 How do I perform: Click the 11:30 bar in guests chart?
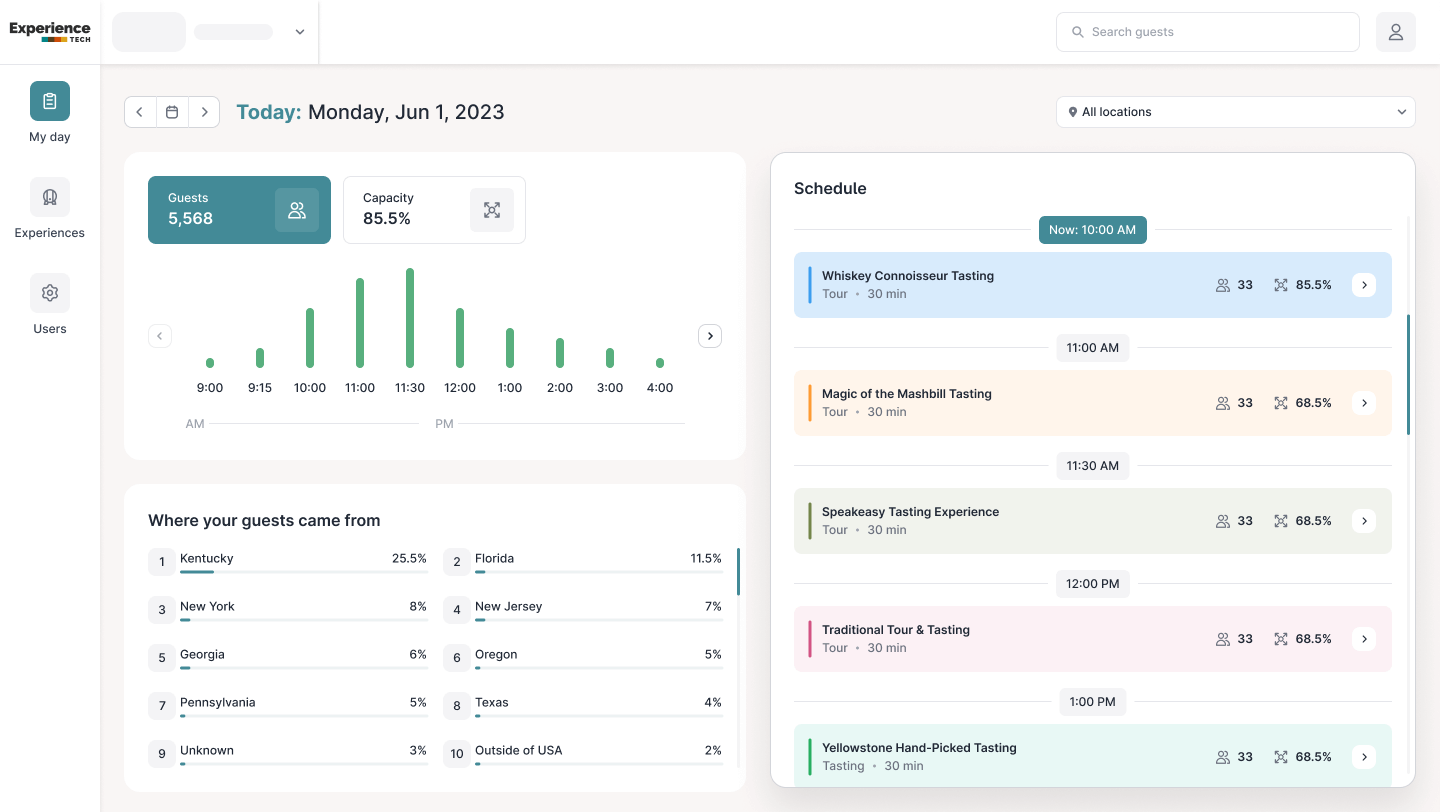410,318
